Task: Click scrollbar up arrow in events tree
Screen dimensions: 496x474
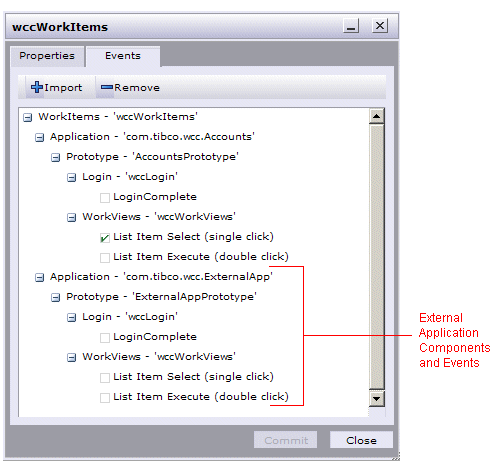Action: pyautogui.click(x=377, y=116)
